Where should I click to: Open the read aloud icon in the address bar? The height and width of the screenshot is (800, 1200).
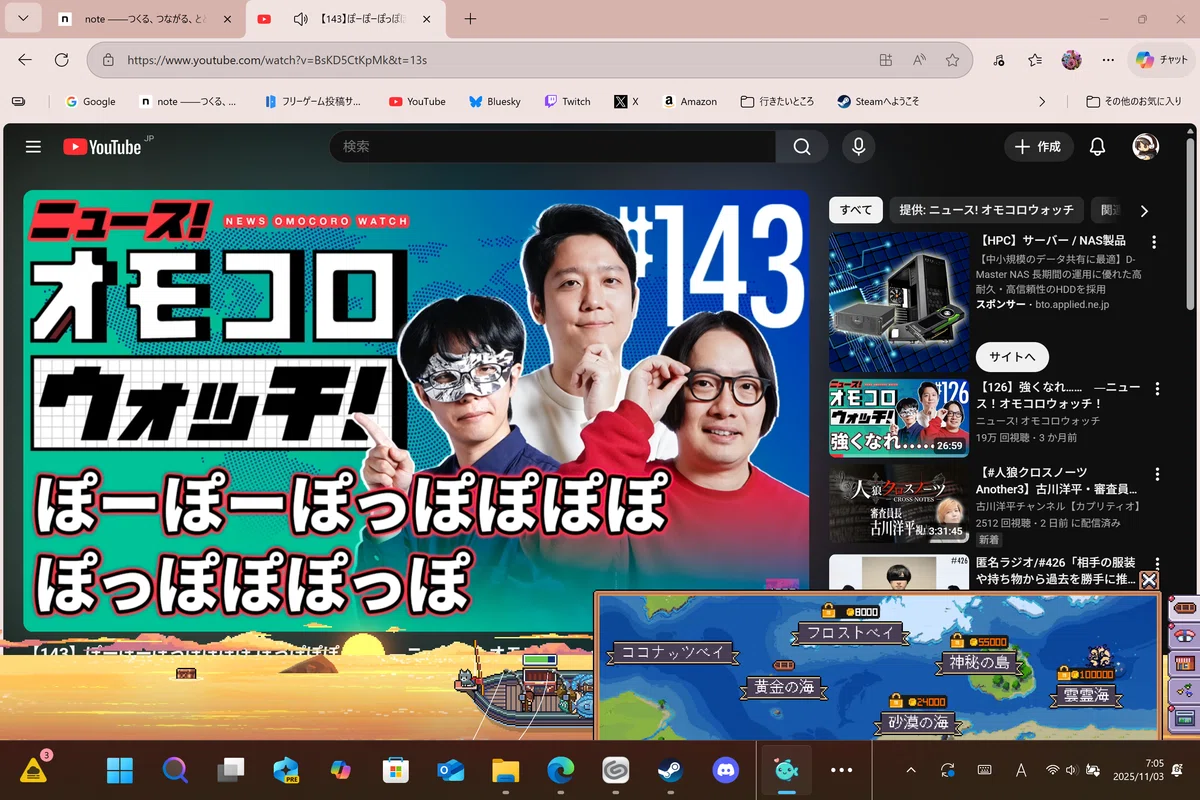tap(919, 60)
